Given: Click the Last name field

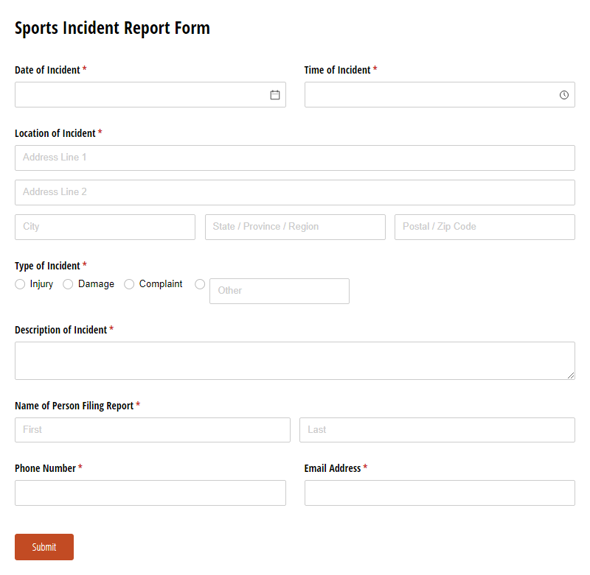Looking at the screenshot, I should coord(437,430).
